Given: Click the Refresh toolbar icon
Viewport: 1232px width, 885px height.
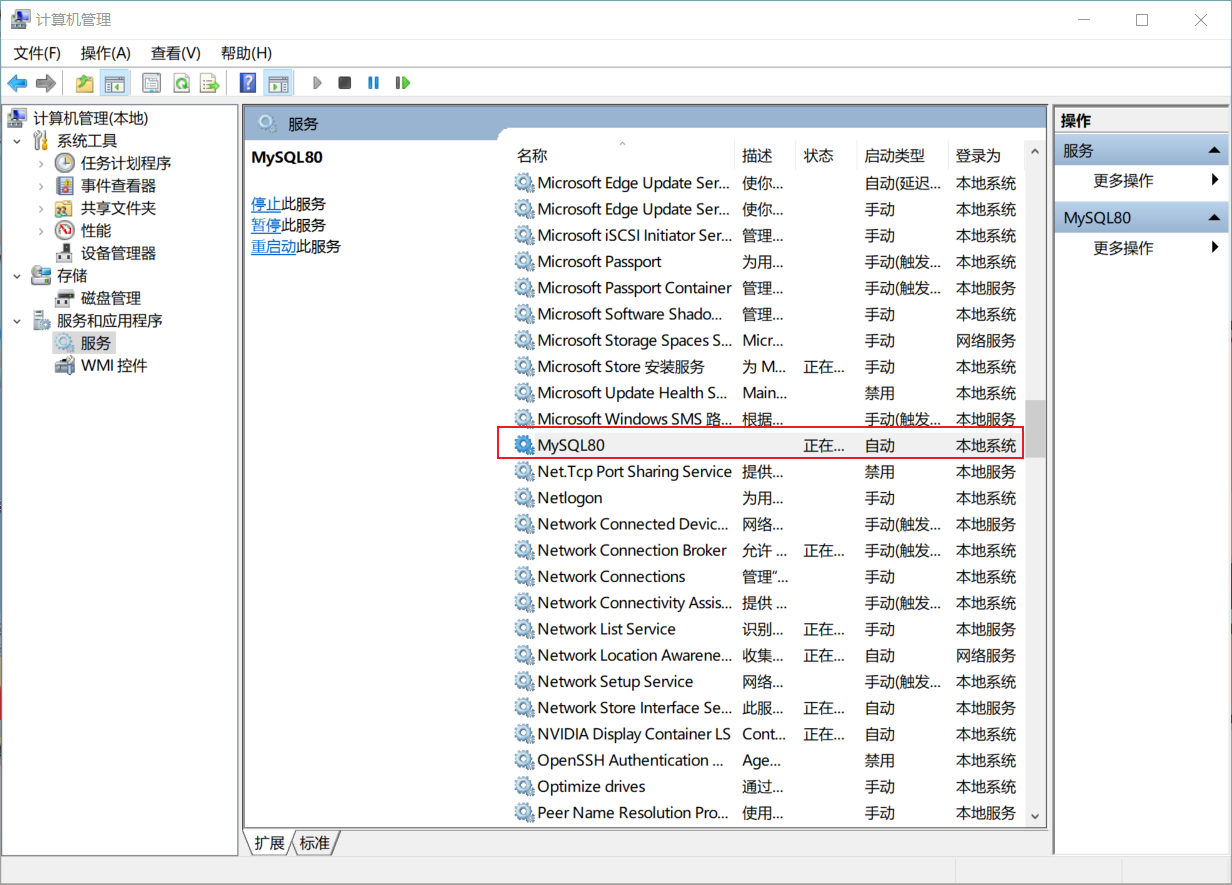Looking at the screenshot, I should [x=181, y=83].
